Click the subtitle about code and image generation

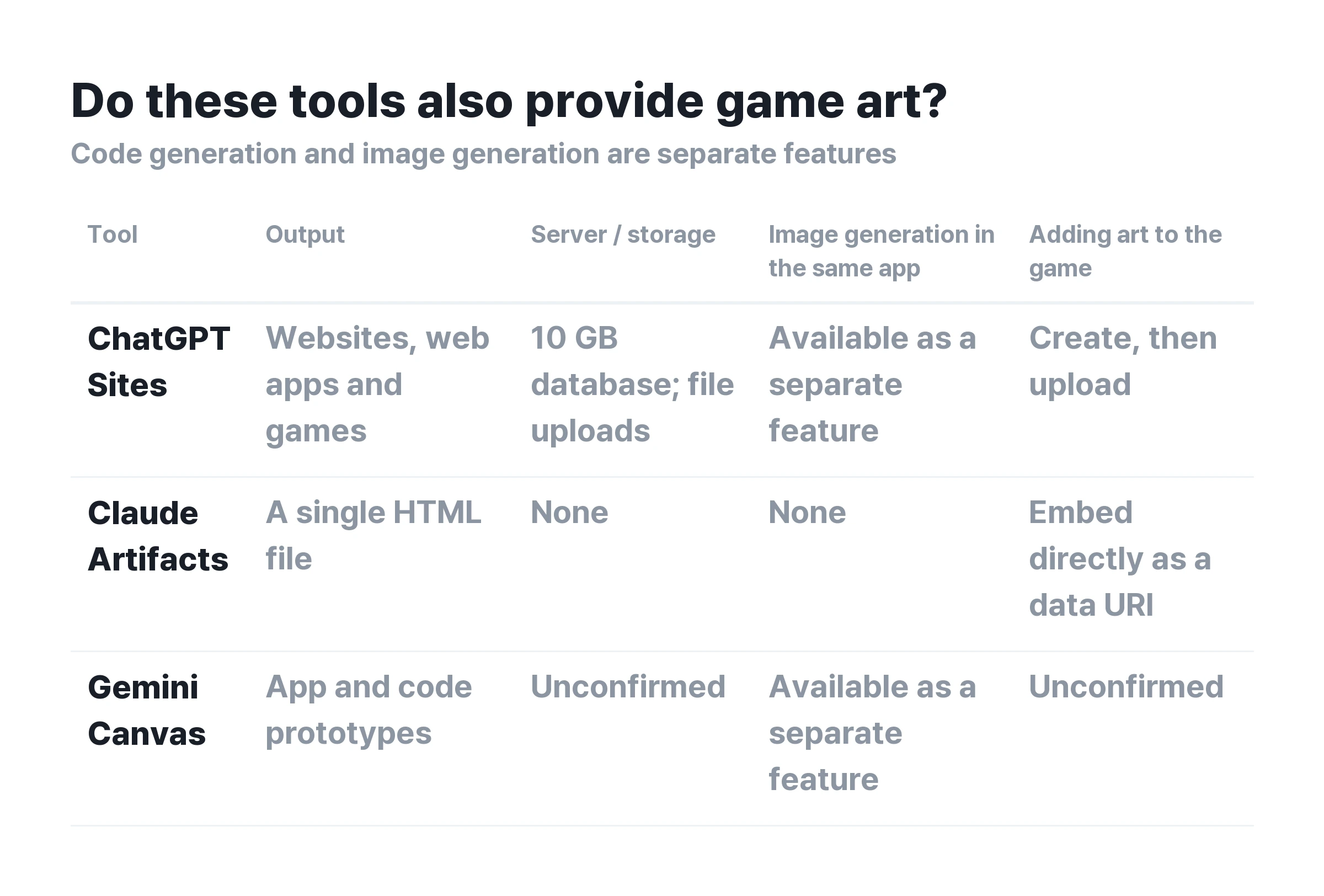483,154
